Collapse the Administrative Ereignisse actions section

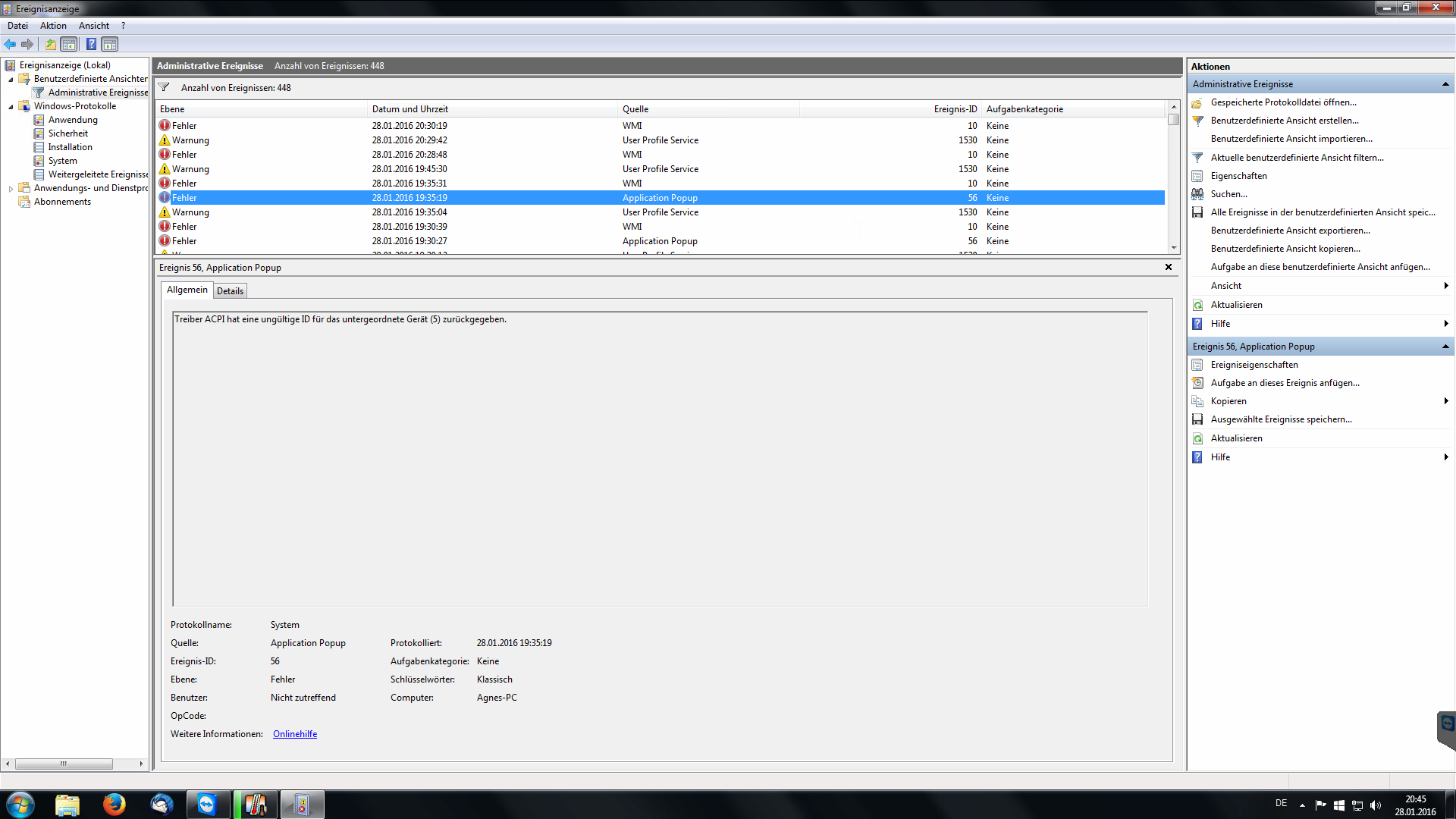(x=1445, y=84)
